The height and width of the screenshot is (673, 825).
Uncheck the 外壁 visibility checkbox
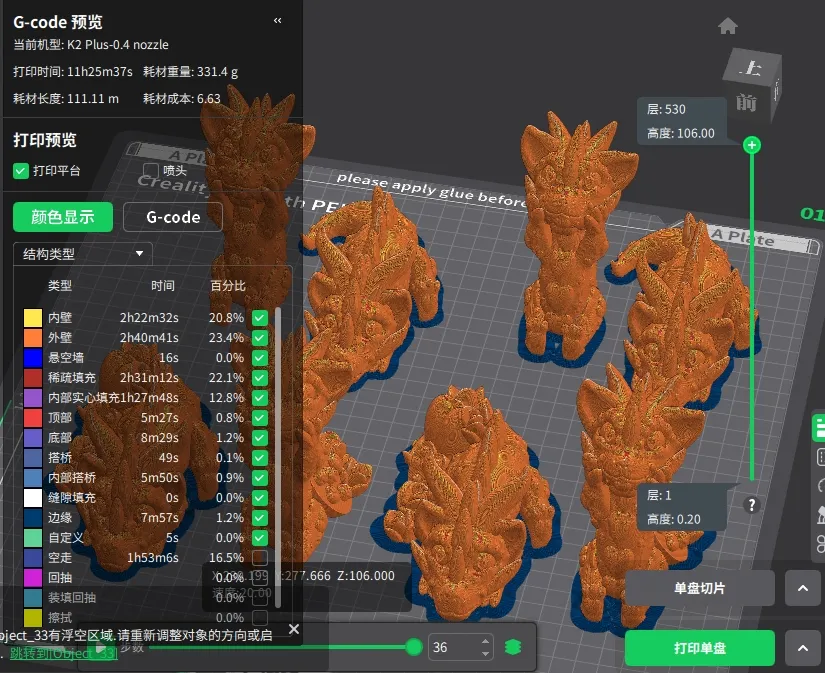(x=259, y=338)
